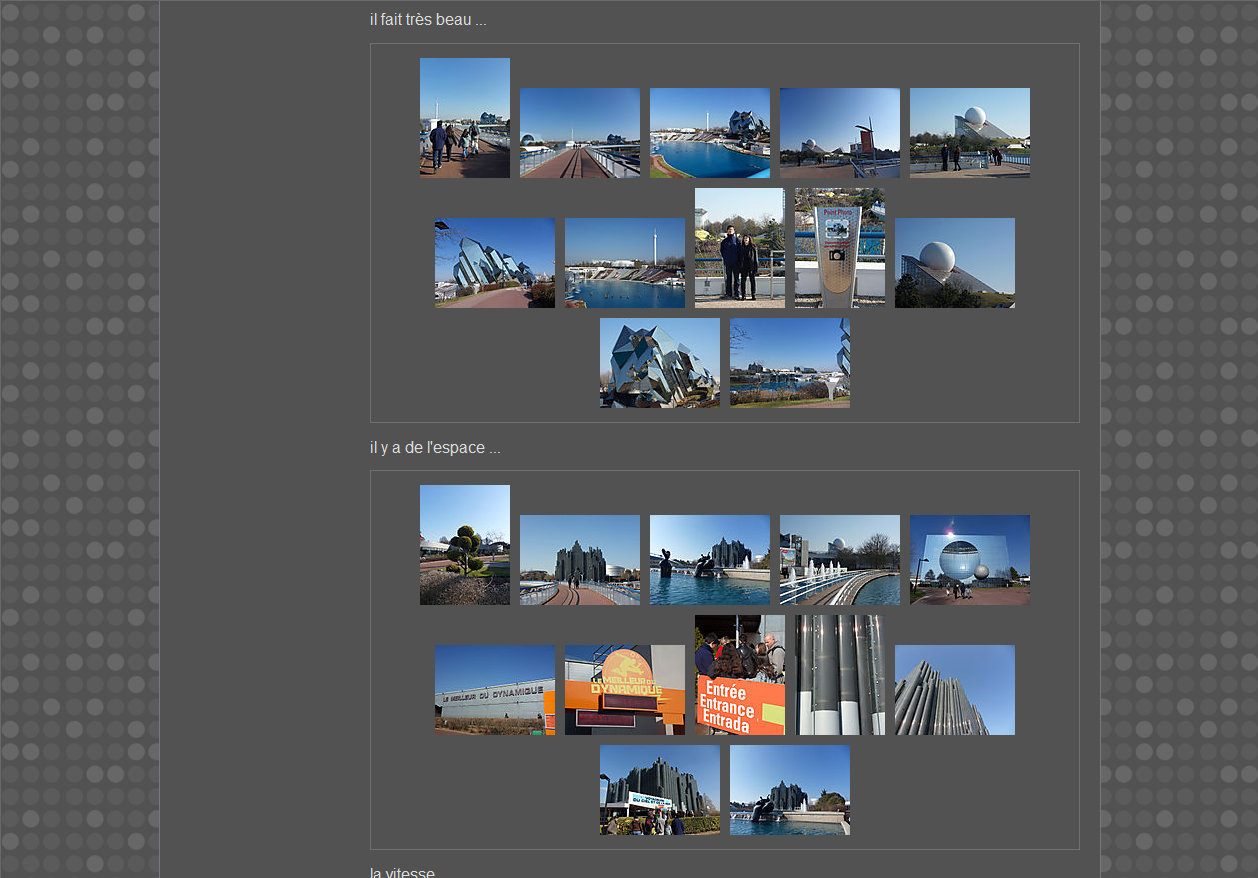Select the orange 'Dynamique' sign thumbnail
This screenshot has height=878, width=1258.
(624, 690)
